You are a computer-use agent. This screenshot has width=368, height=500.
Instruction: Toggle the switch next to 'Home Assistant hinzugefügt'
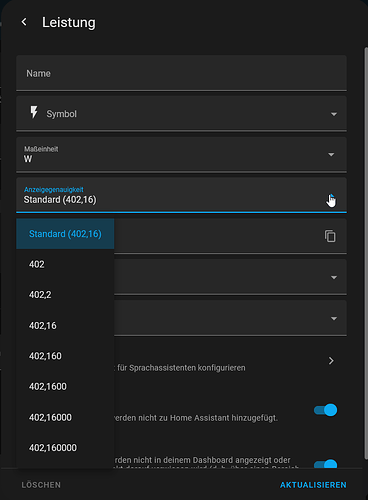point(325,410)
